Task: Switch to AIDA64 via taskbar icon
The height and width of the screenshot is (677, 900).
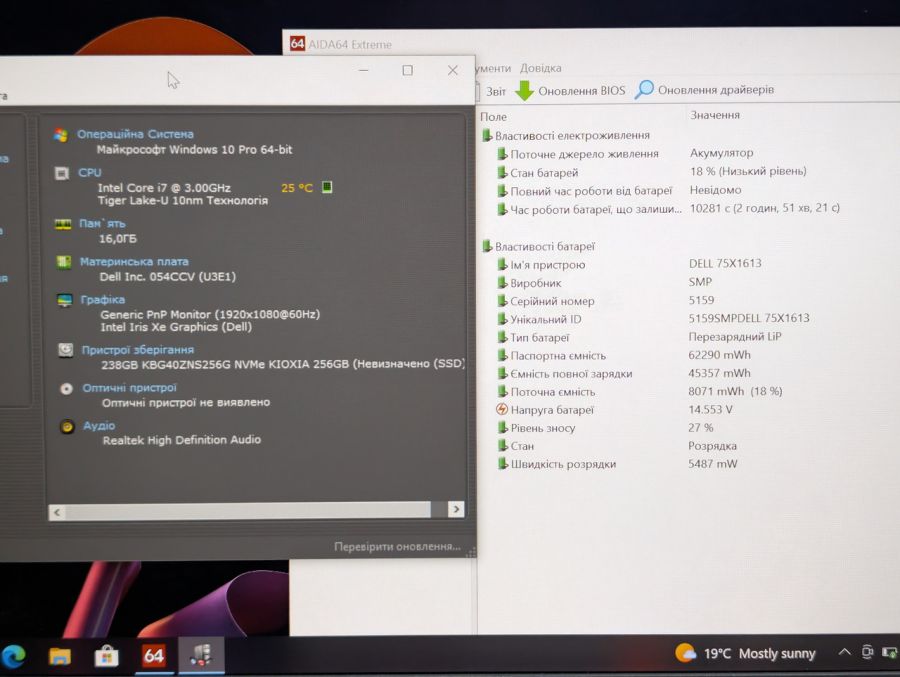Action: pos(154,655)
